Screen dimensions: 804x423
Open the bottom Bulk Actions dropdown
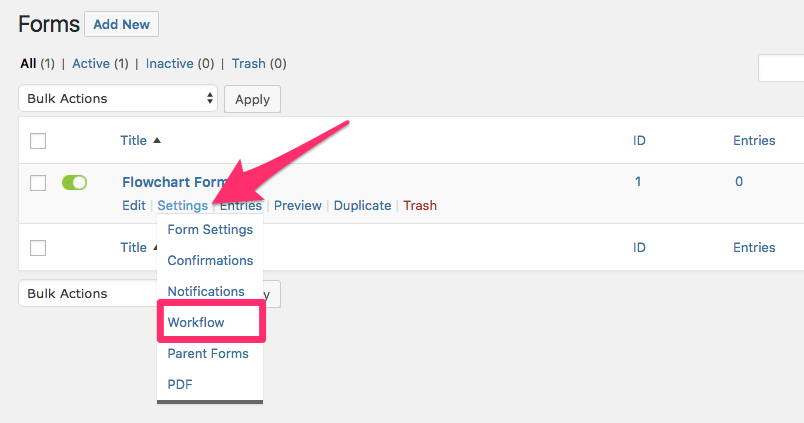point(88,293)
